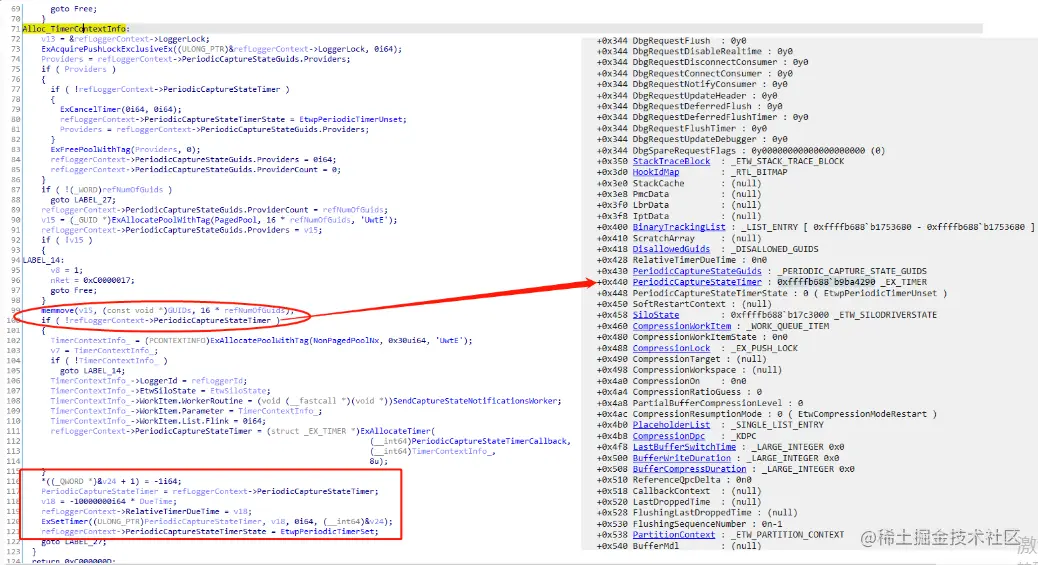Click line number 71 in the gutter

(15, 29)
